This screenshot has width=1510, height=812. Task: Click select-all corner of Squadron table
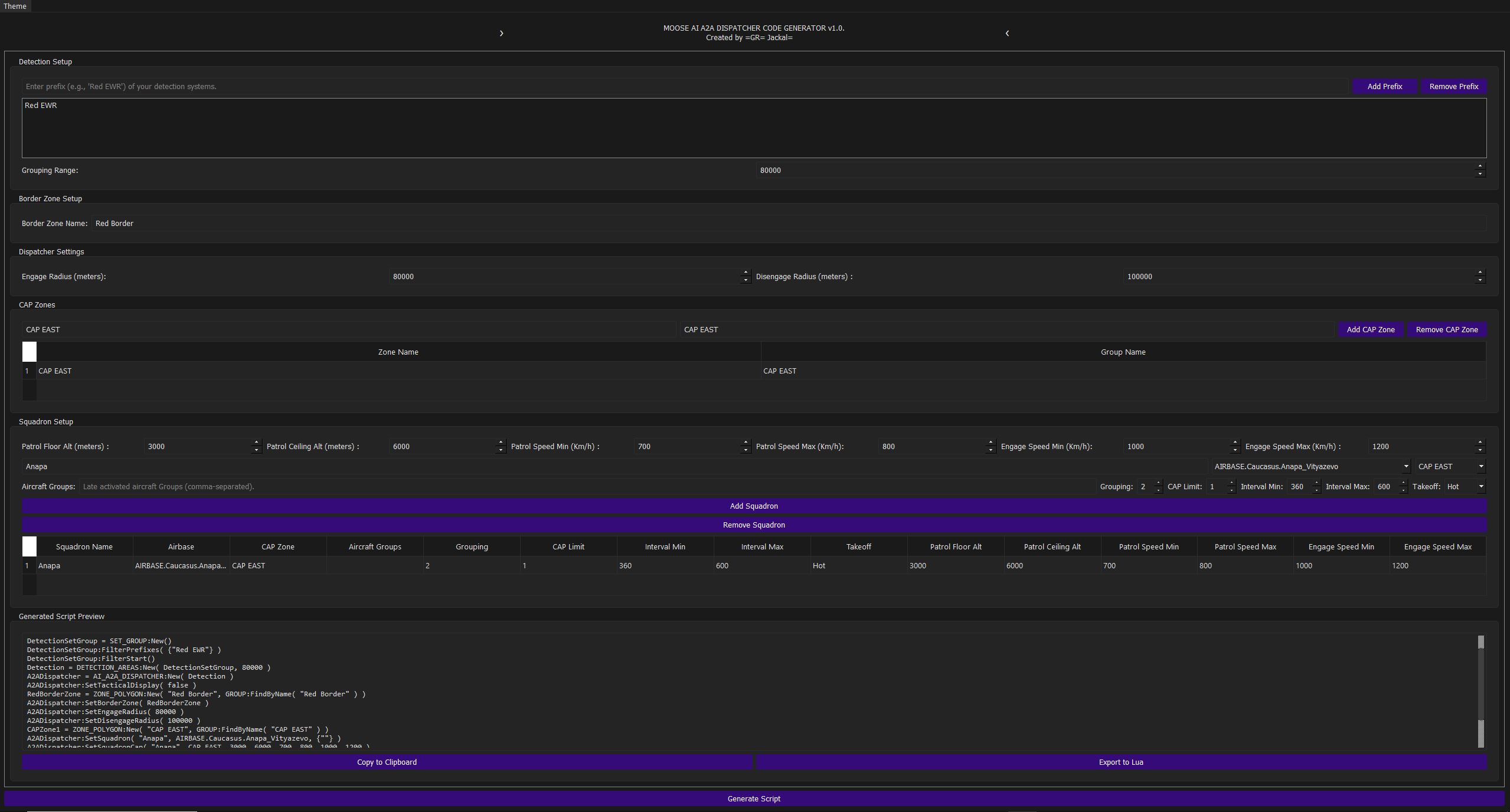tap(29, 546)
